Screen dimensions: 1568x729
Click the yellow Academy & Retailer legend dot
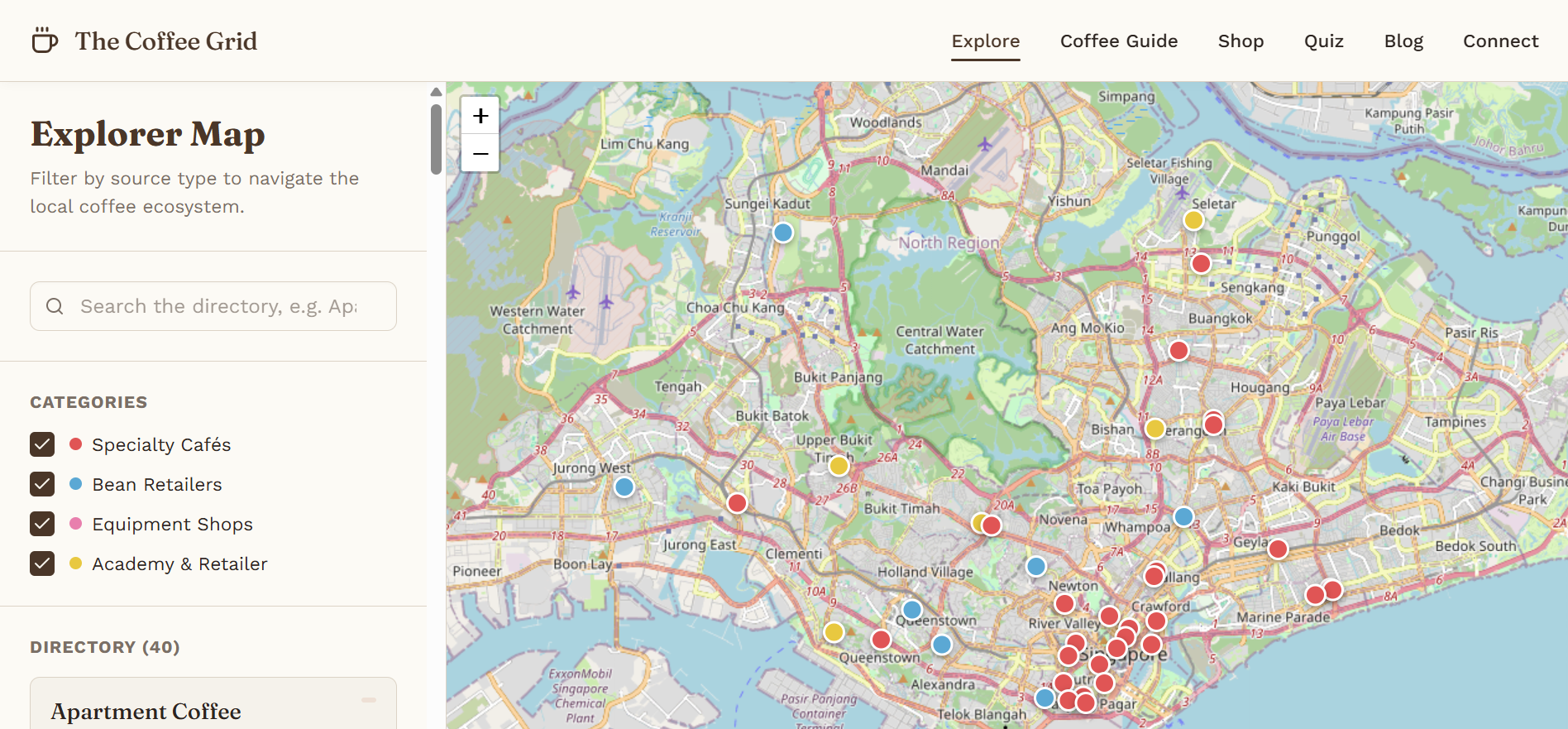point(76,564)
